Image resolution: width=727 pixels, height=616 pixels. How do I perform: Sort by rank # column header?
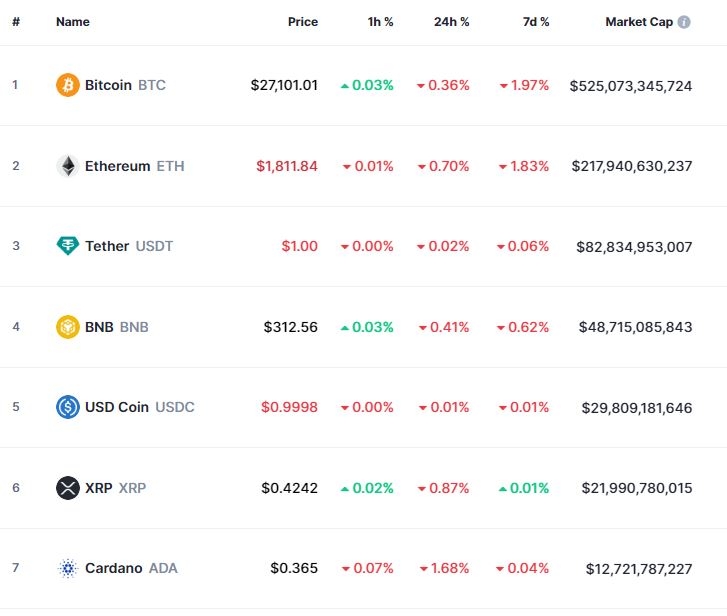click(x=16, y=22)
